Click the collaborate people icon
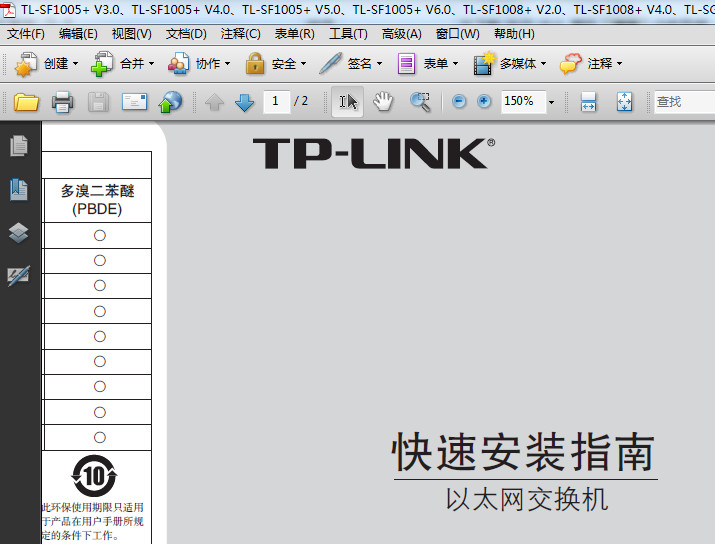Viewport: 715px width, 544px height. (x=178, y=64)
